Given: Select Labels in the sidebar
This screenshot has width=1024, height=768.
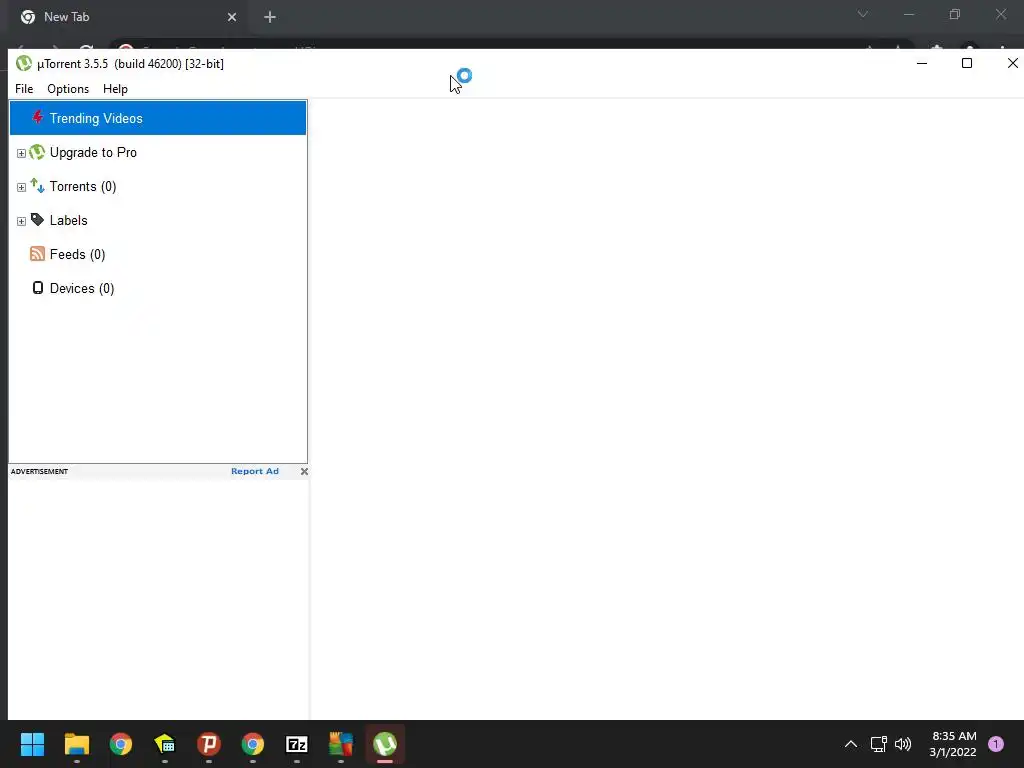Looking at the screenshot, I should click(69, 220).
